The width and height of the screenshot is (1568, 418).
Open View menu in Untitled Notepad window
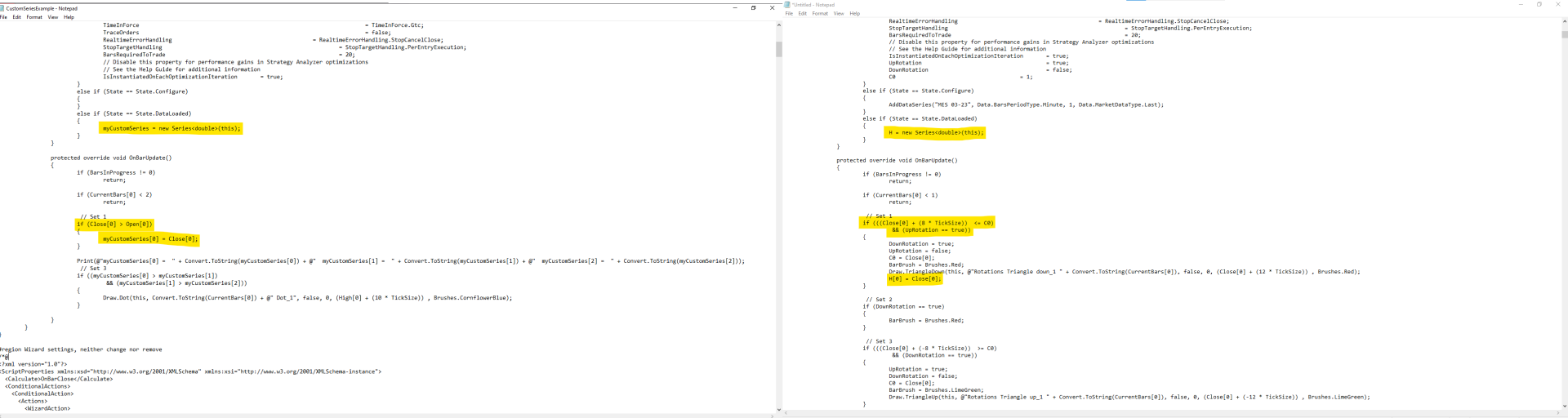click(839, 13)
